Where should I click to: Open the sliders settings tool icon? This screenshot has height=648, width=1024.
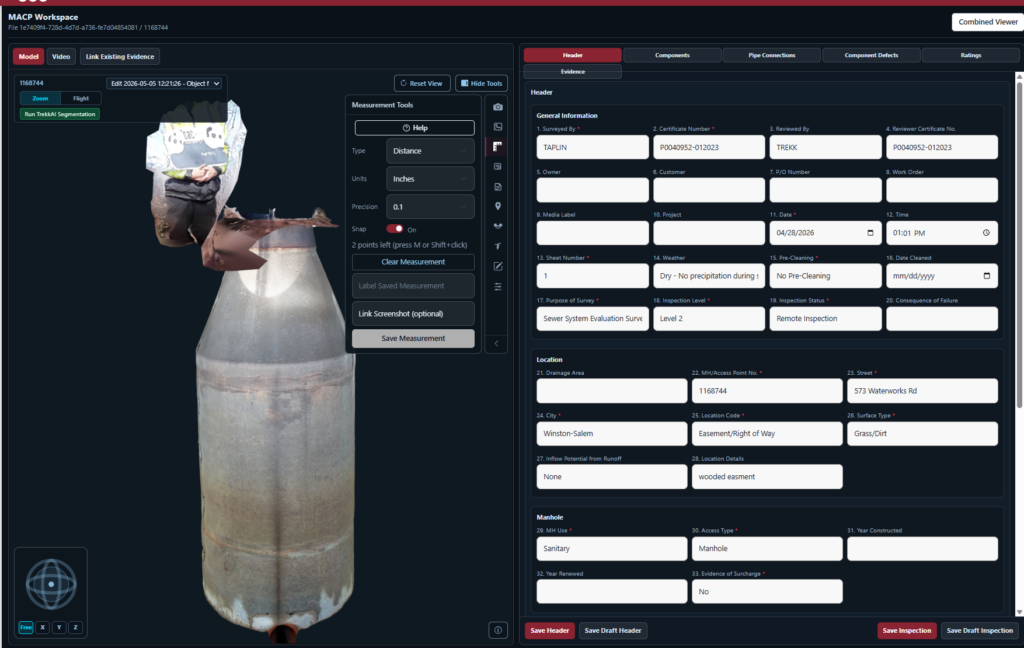[498, 286]
